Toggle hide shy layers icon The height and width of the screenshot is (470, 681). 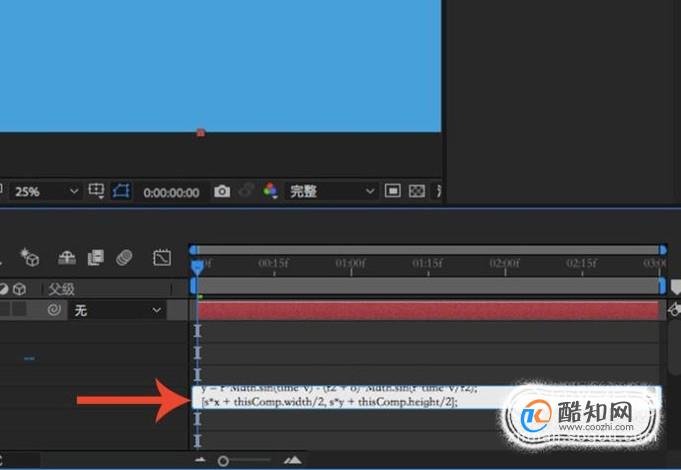tap(67, 257)
